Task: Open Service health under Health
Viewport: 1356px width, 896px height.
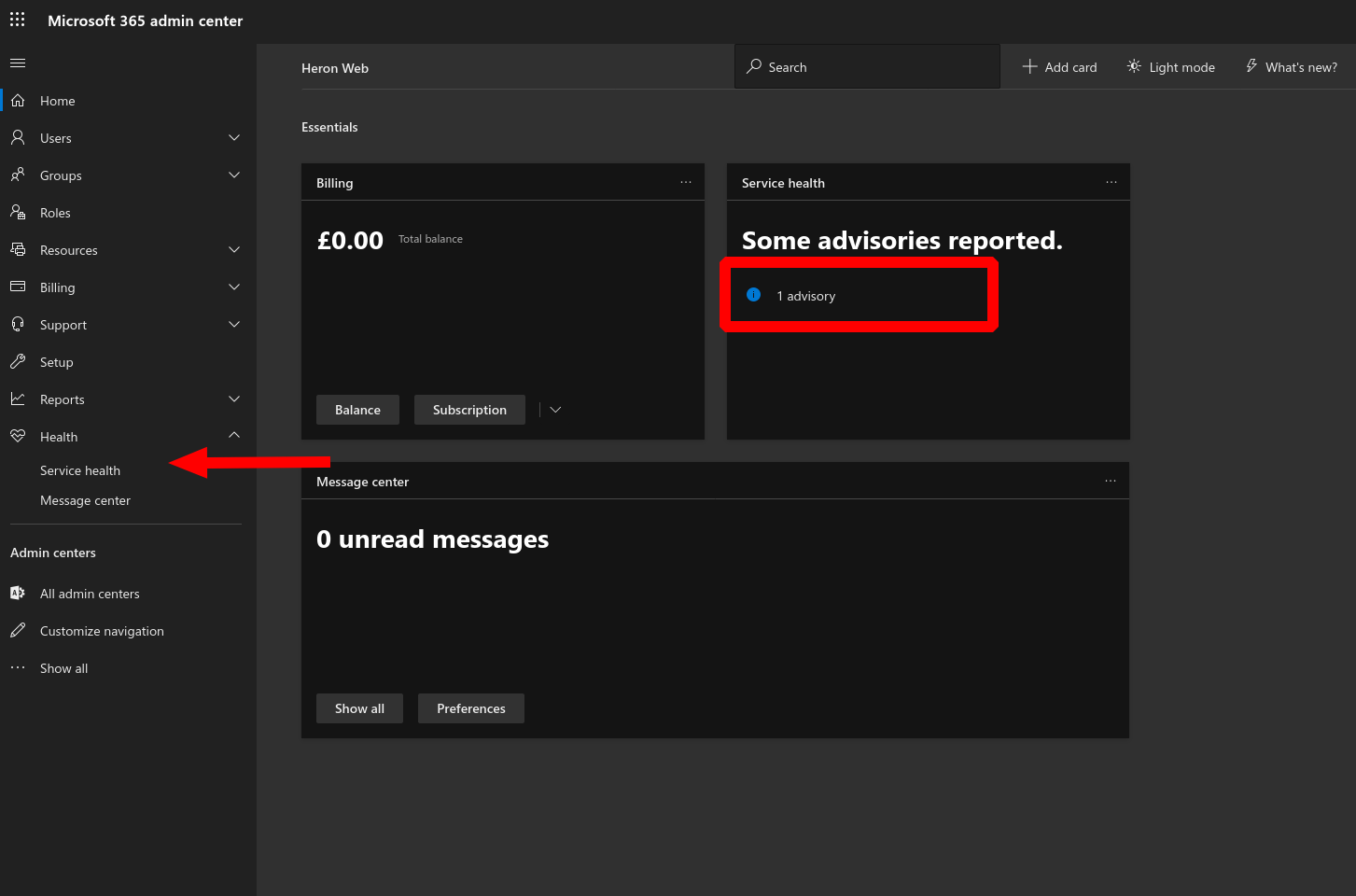Action: 80,470
